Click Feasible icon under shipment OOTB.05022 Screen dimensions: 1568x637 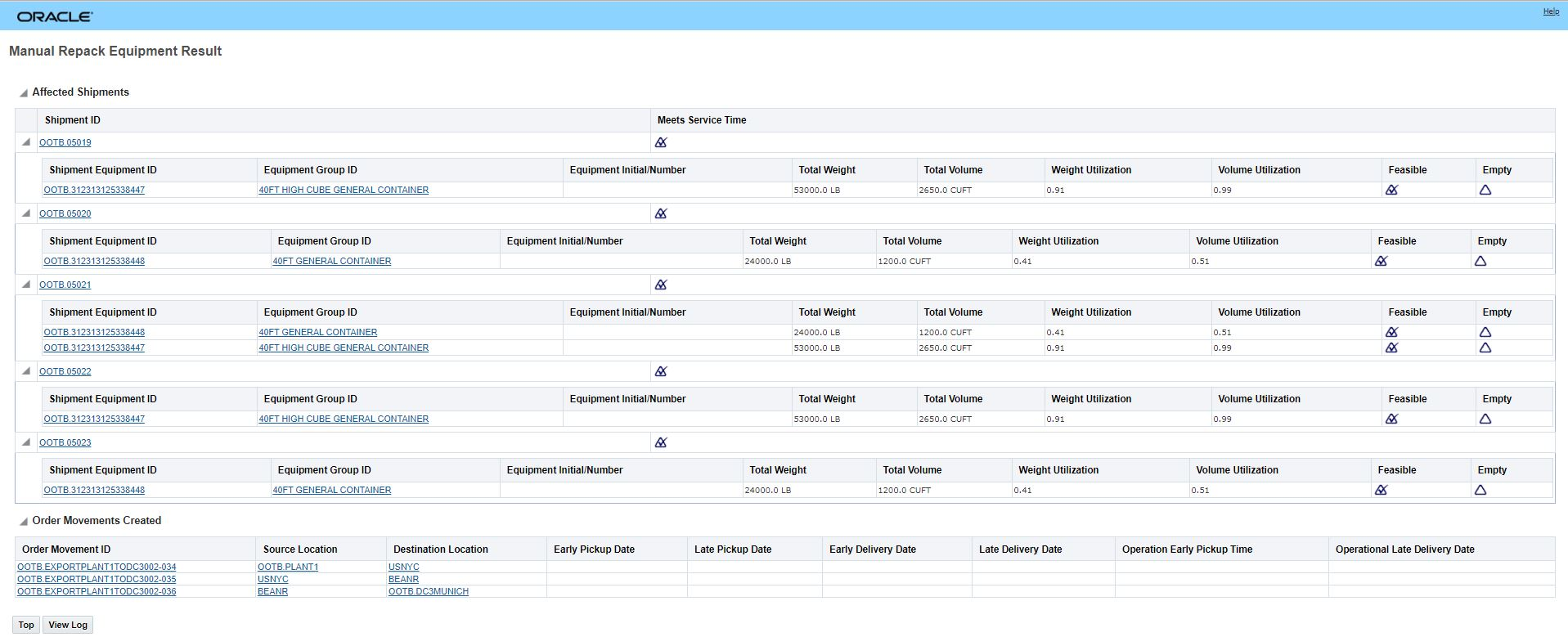point(1392,419)
